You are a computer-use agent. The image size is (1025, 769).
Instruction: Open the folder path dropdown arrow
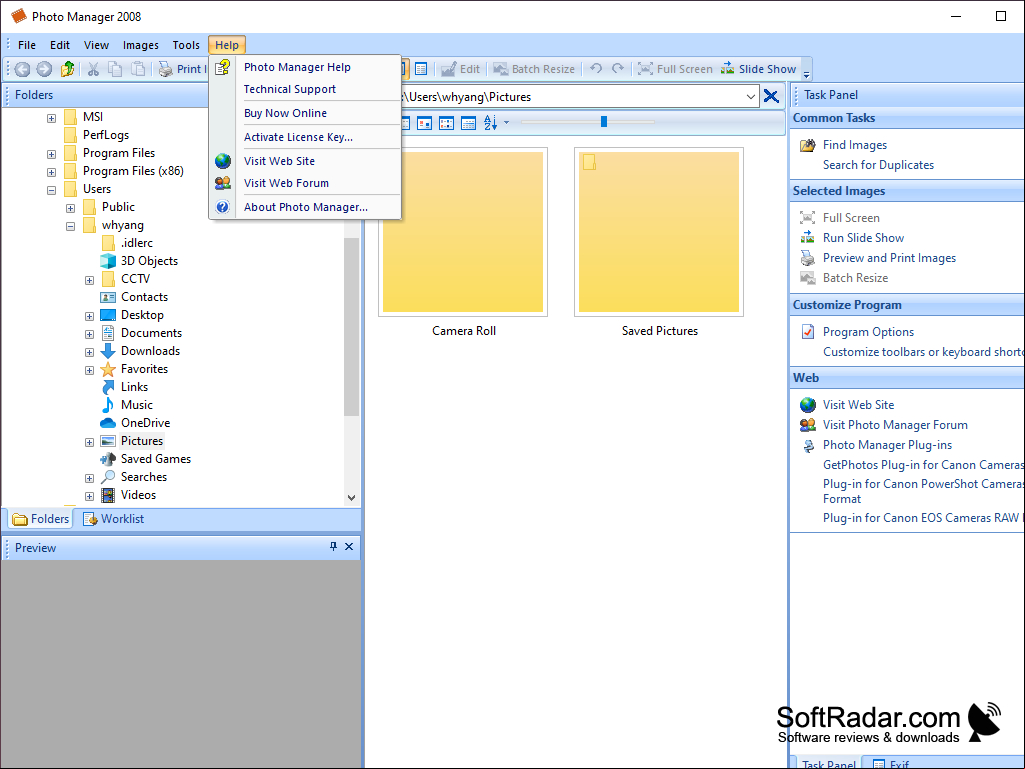[x=750, y=97]
